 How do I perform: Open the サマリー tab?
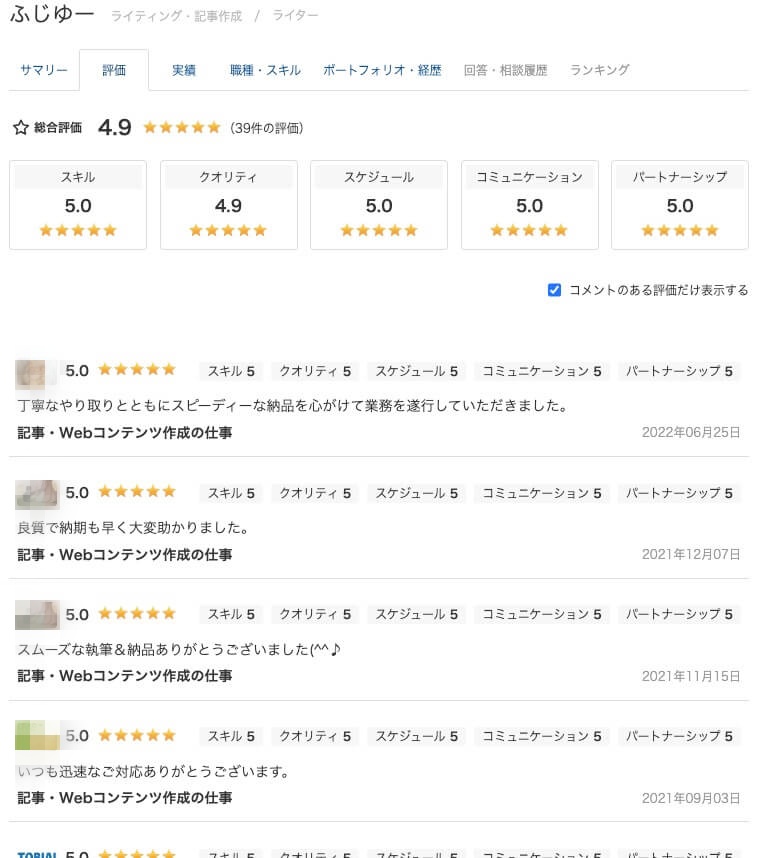[x=44, y=70]
